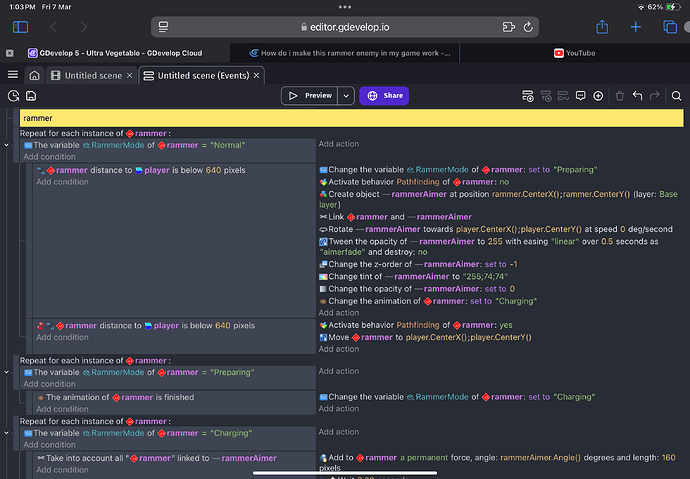Switch to the YouTube browser tab
This screenshot has width=690, height=479.
[575, 53]
